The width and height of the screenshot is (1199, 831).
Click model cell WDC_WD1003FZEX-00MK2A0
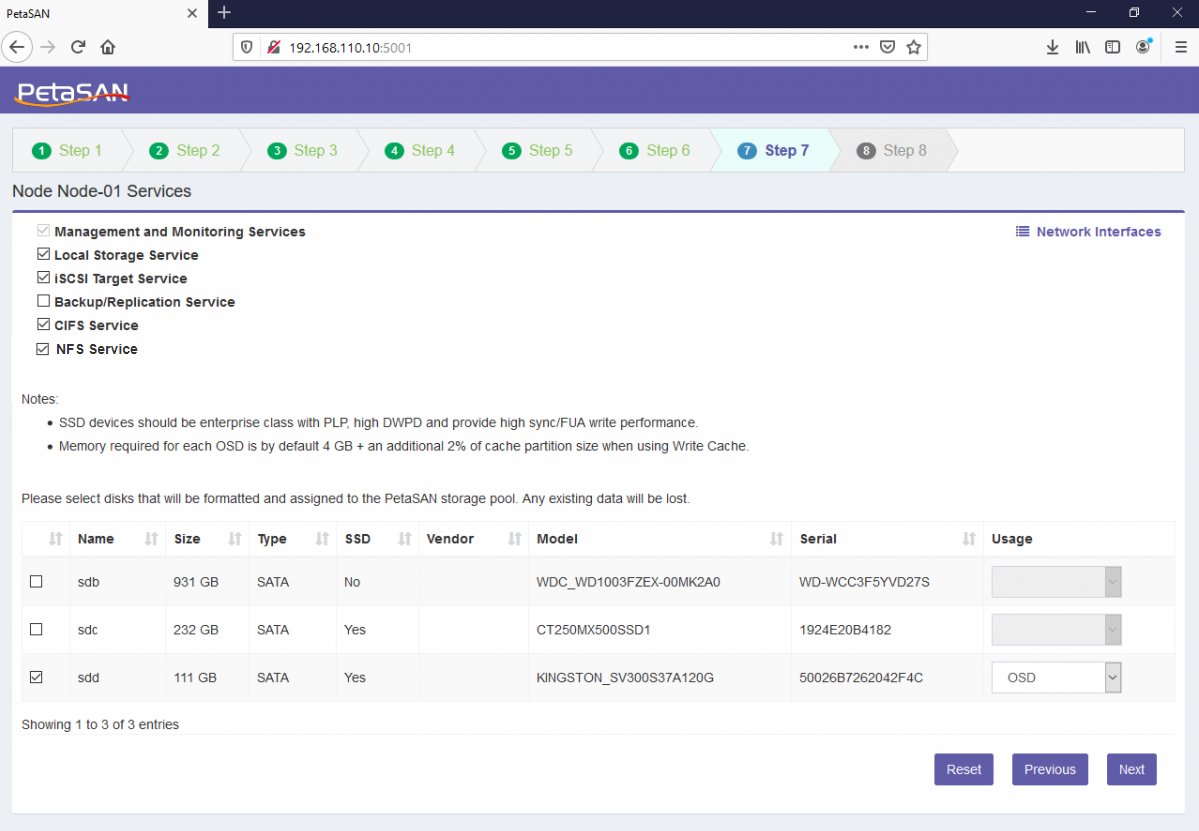coord(629,582)
